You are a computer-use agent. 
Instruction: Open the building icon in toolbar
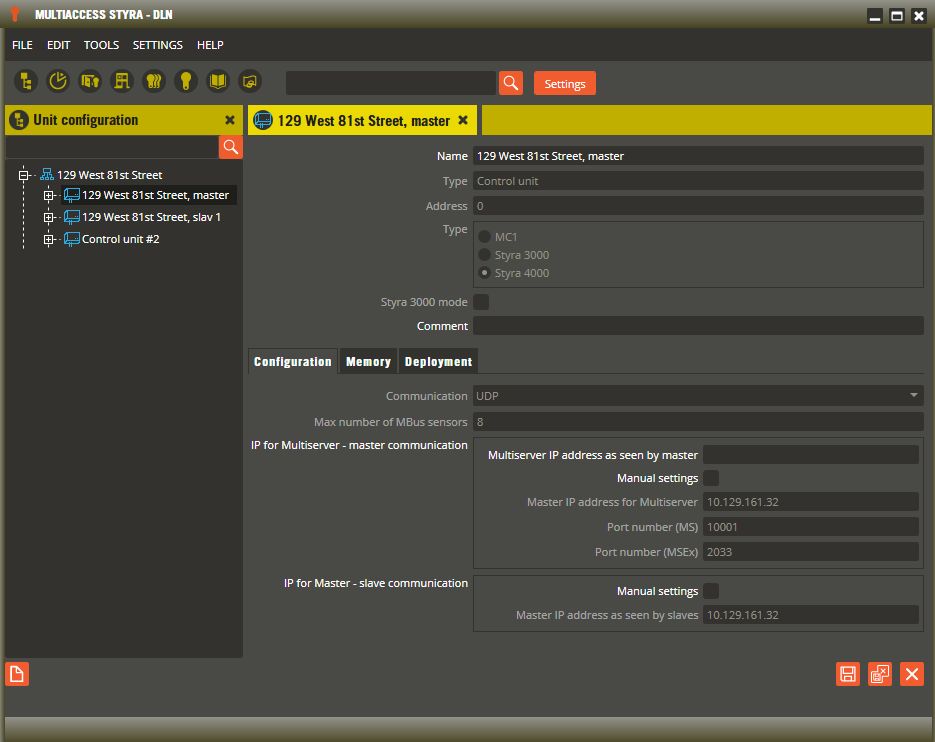pyautogui.click(x=122, y=81)
